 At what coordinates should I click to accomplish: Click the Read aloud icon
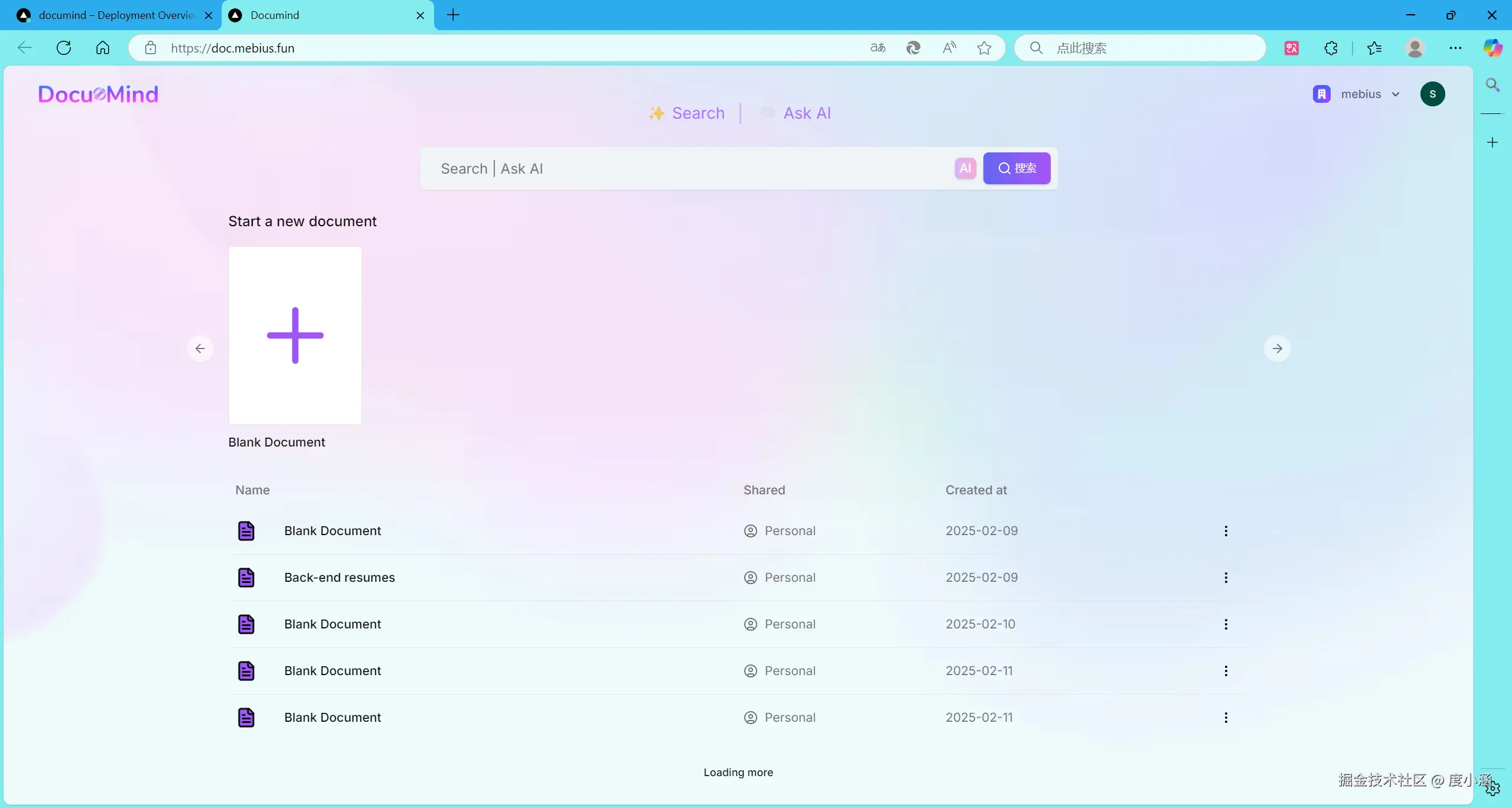[949, 48]
